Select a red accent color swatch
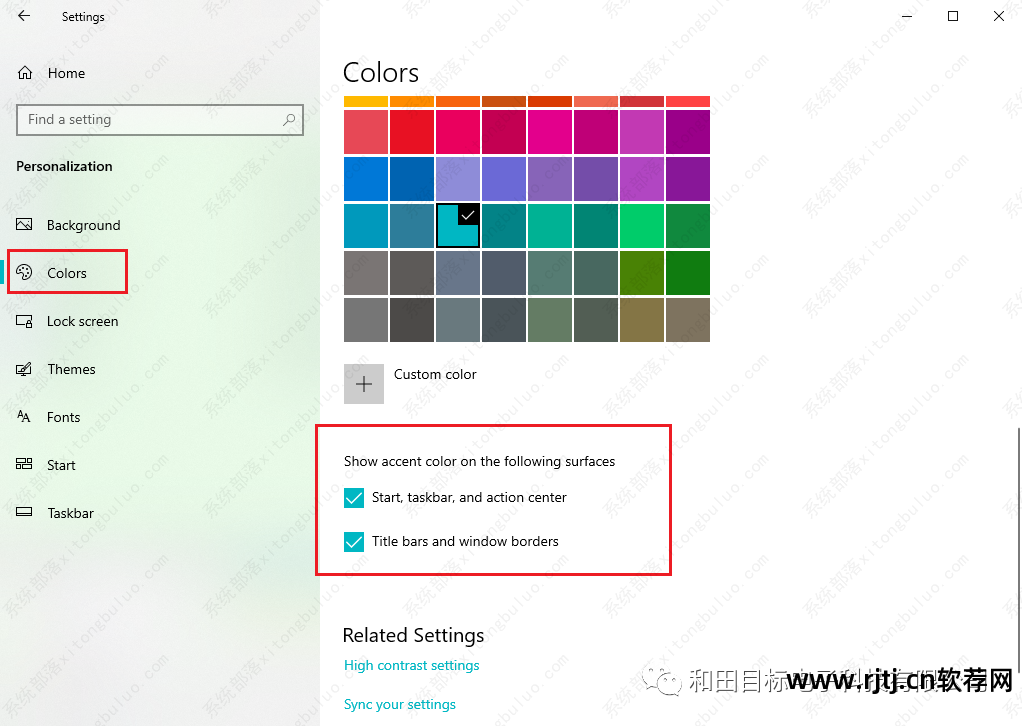This screenshot has height=726, width=1022. 411,133
